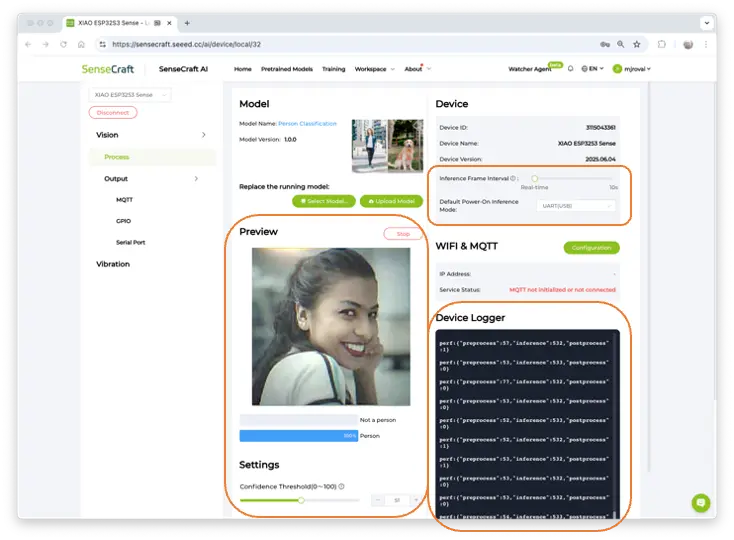Screen dimensions: 734x540
Task: Open the Pretrained Models menu
Action: point(288,69)
